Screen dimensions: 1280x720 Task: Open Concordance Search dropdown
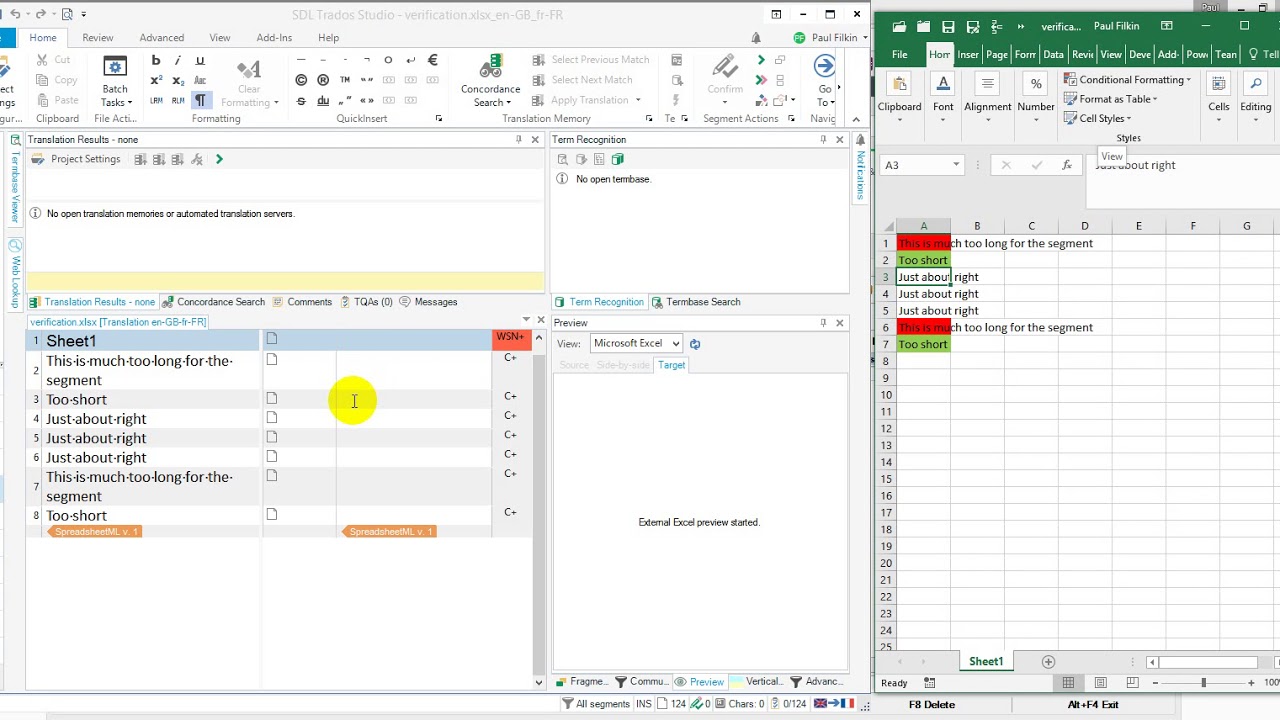[x=490, y=82]
